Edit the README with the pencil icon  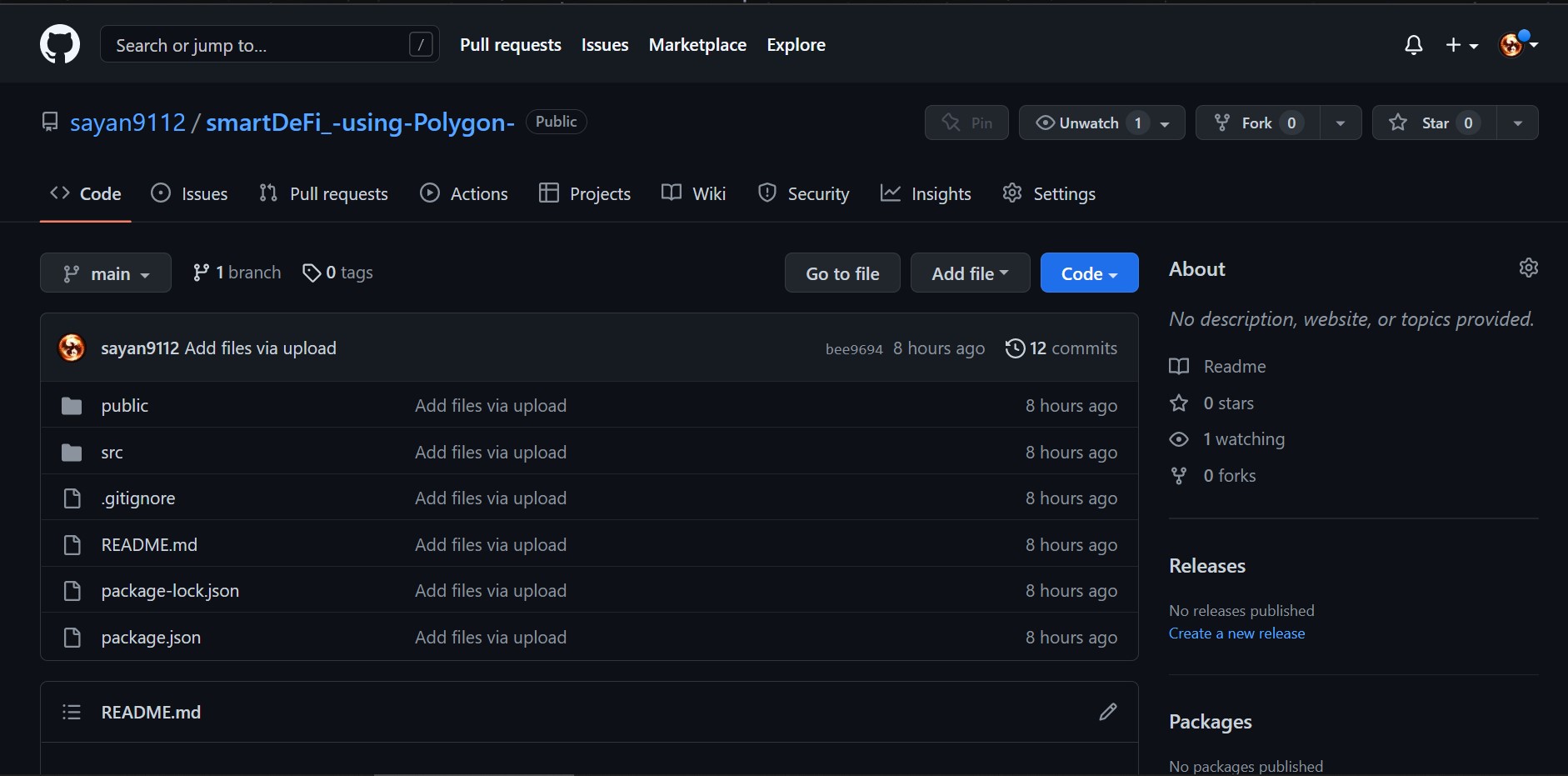click(x=1108, y=712)
